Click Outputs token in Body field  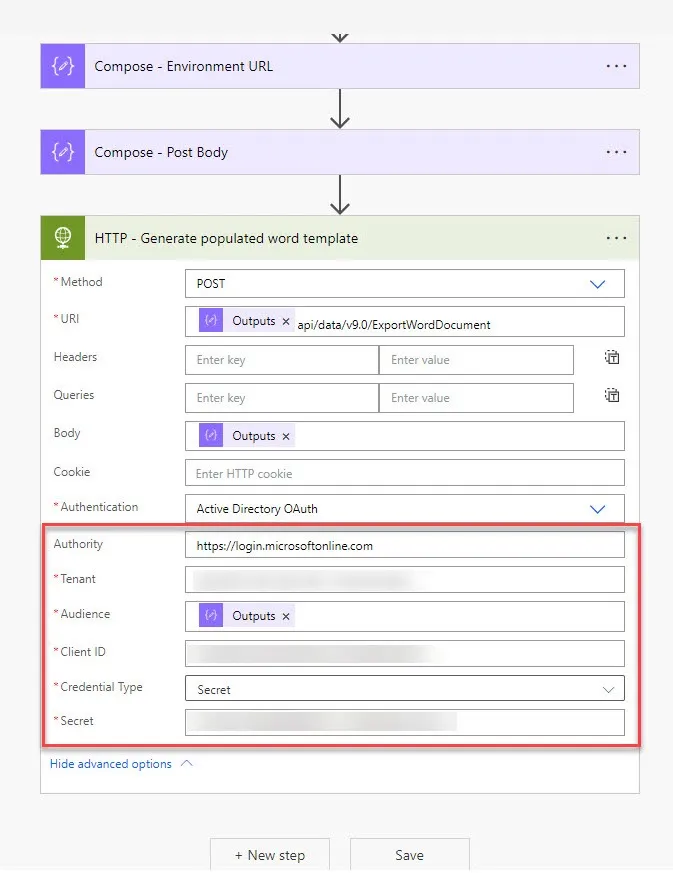coord(246,436)
